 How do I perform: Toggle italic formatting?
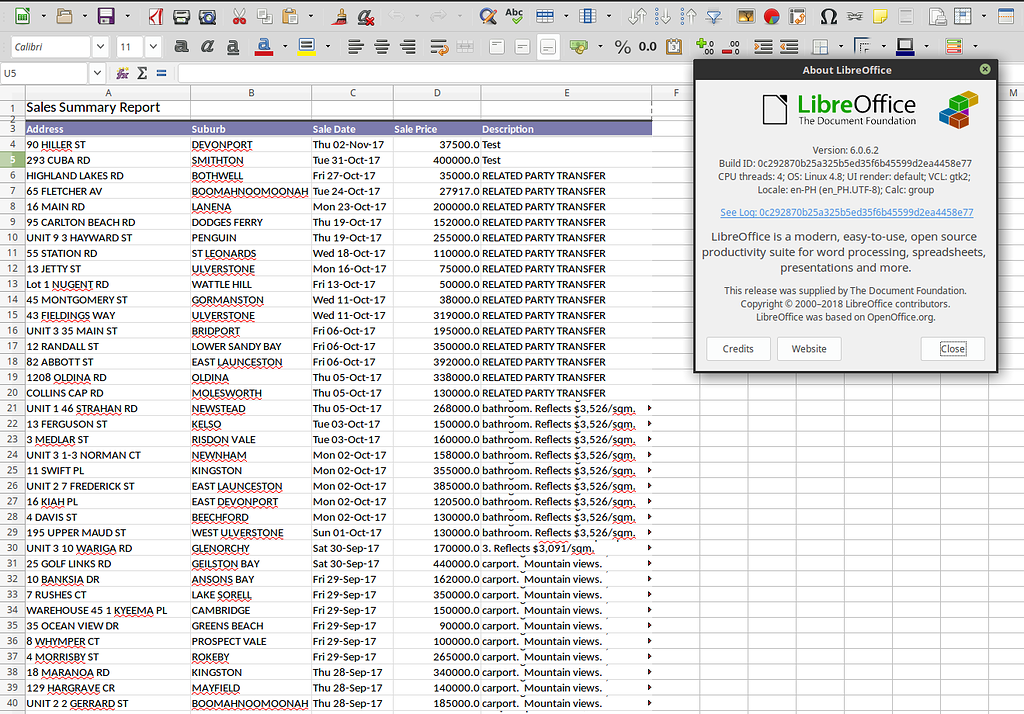207,46
